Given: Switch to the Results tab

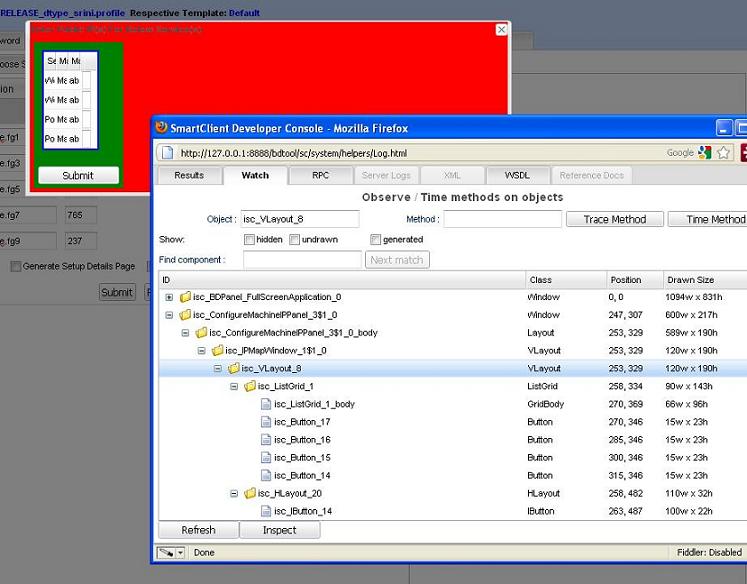Looking at the screenshot, I should click(x=189, y=175).
